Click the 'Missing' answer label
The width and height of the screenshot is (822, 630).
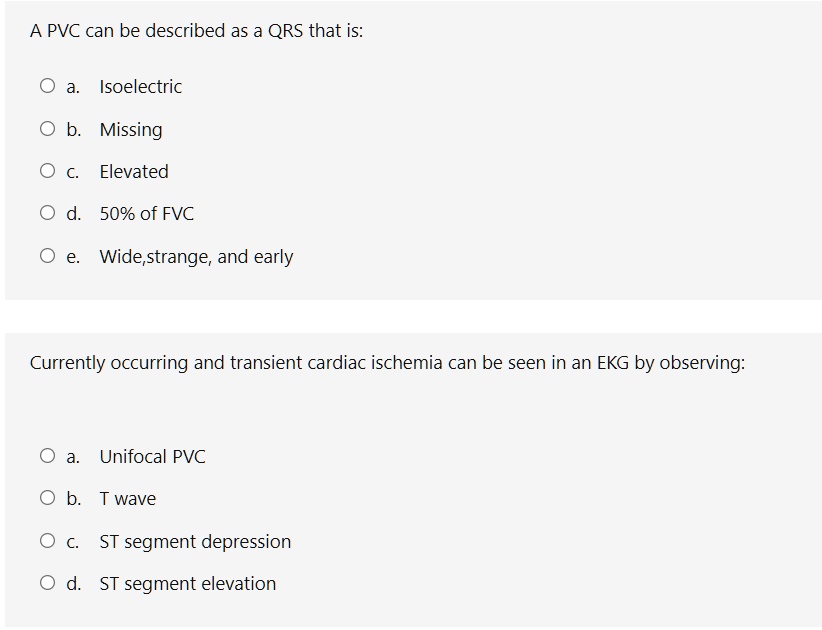coord(131,130)
